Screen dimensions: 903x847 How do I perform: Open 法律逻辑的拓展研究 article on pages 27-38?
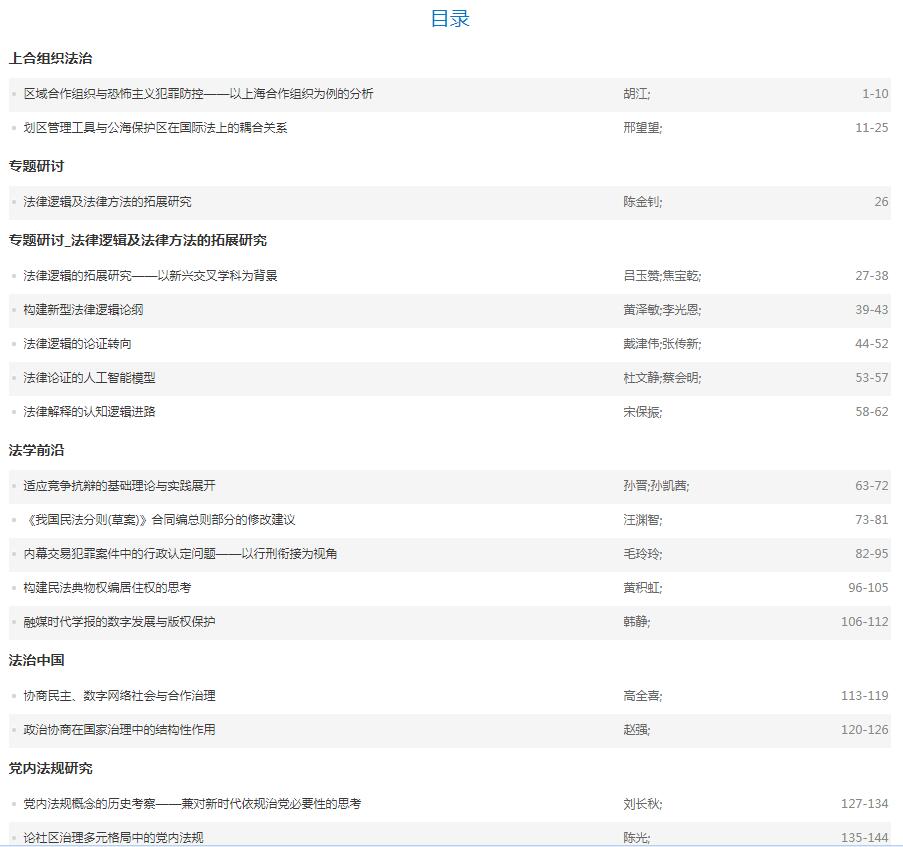coord(150,276)
